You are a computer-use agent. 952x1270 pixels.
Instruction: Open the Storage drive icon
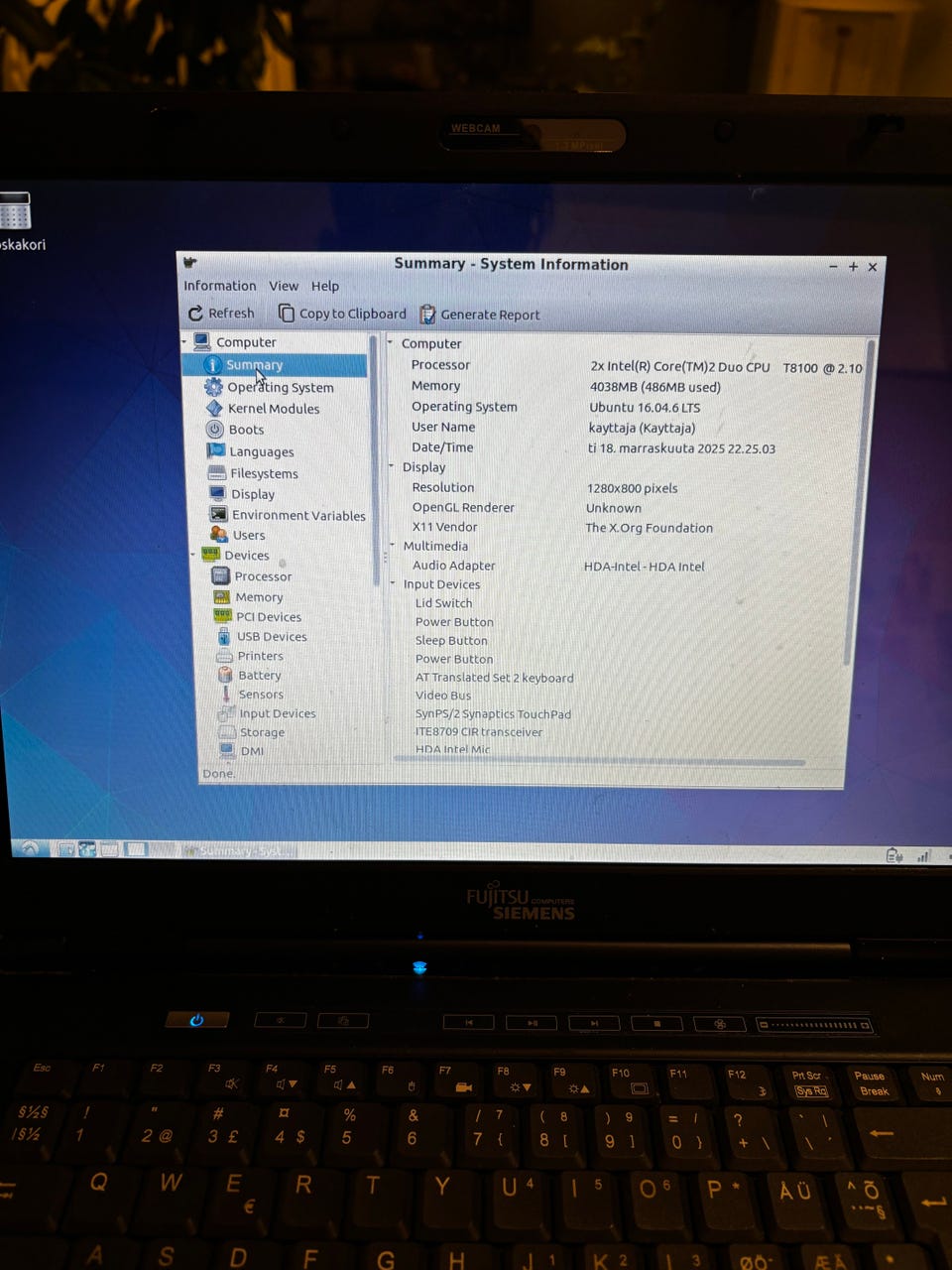coord(227,731)
